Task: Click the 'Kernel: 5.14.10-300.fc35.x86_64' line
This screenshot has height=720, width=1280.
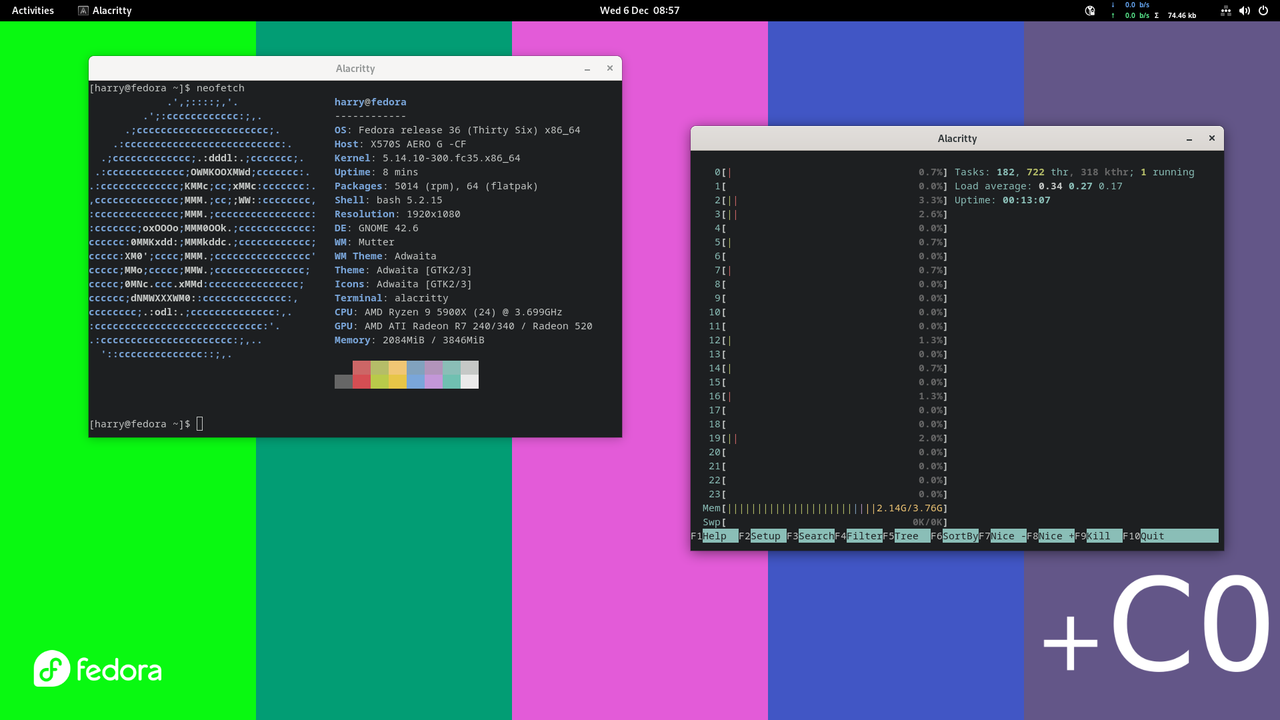Action: (427, 158)
